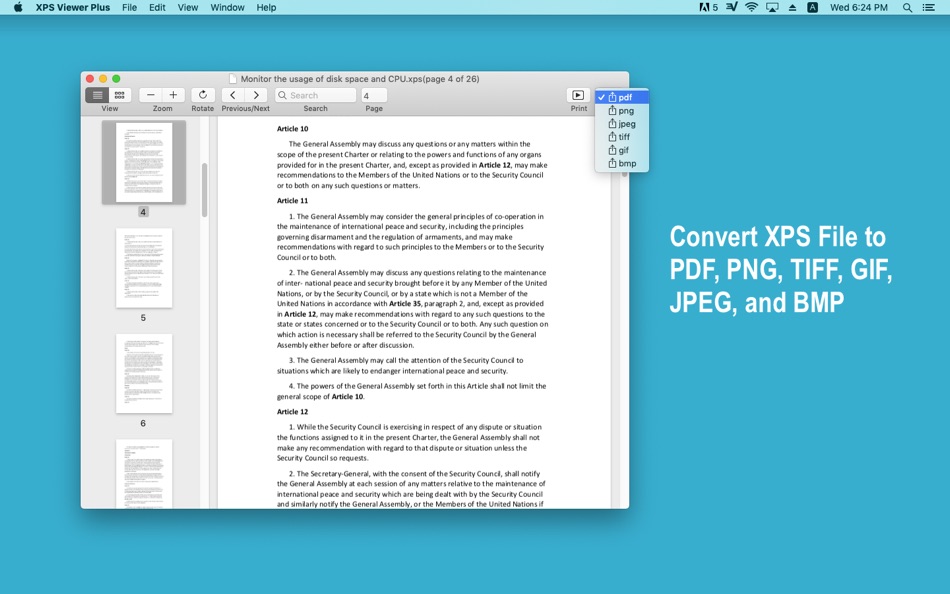Open the XPS Viewer Plus app menu
This screenshot has height=594, width=950.
[73, 7]
